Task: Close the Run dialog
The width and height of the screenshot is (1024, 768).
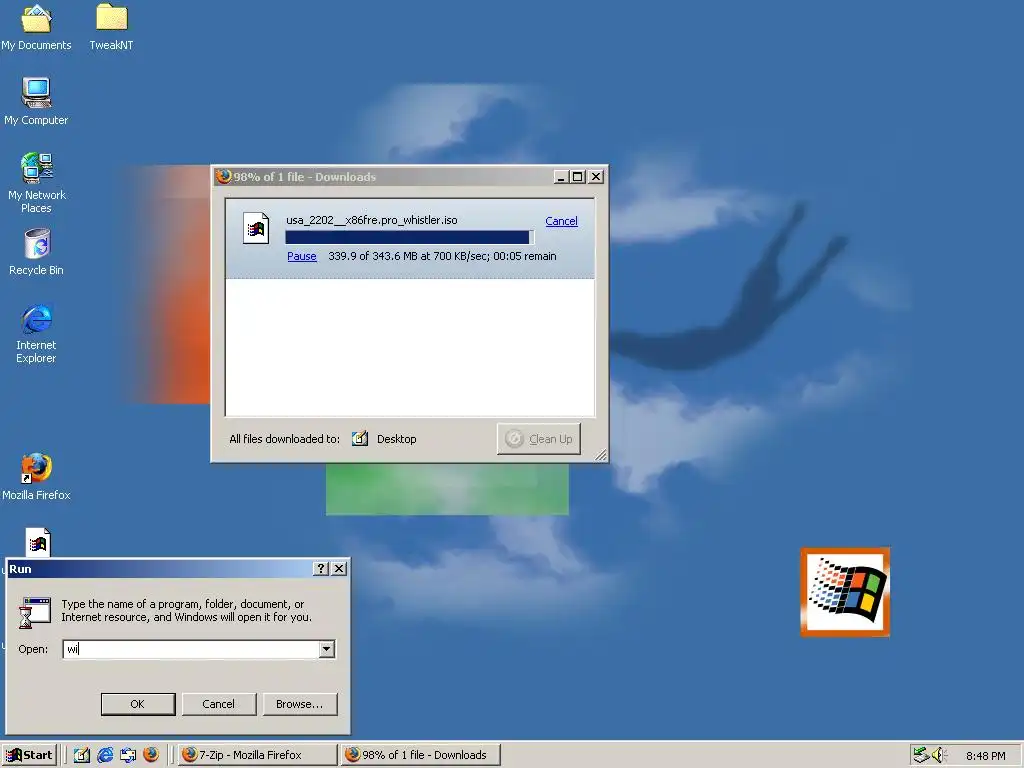Action: (x=339, y=569)
